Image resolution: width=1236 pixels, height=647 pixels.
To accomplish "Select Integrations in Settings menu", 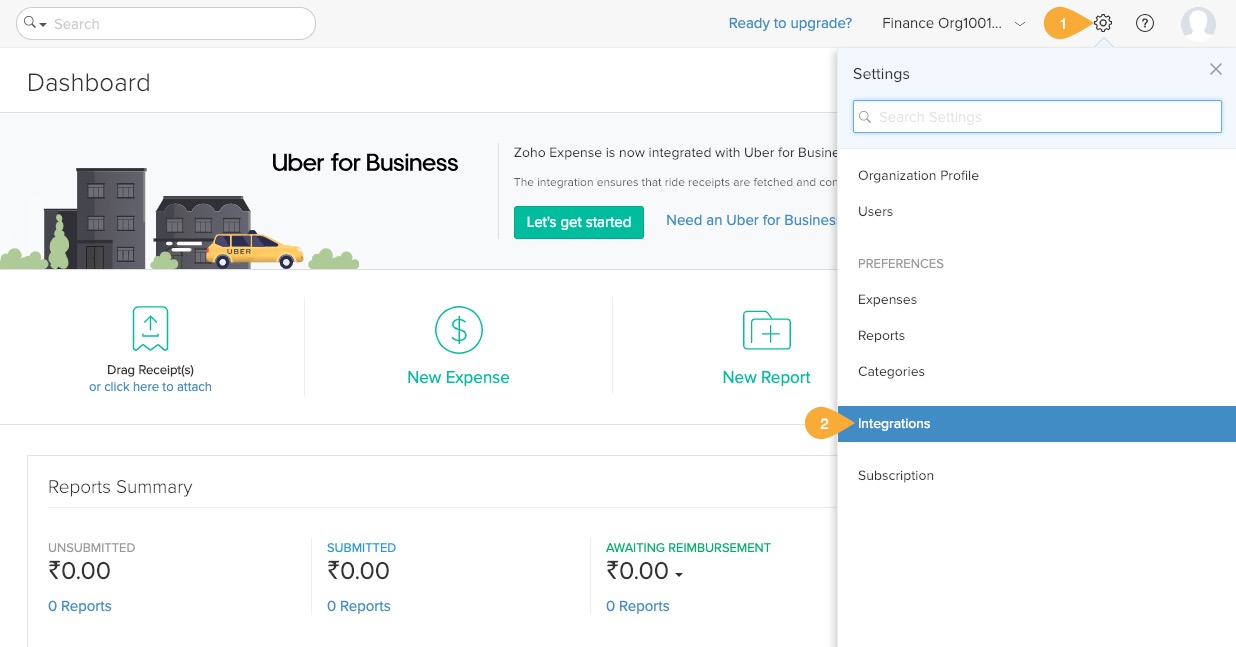I will click(x=894, y=424).
